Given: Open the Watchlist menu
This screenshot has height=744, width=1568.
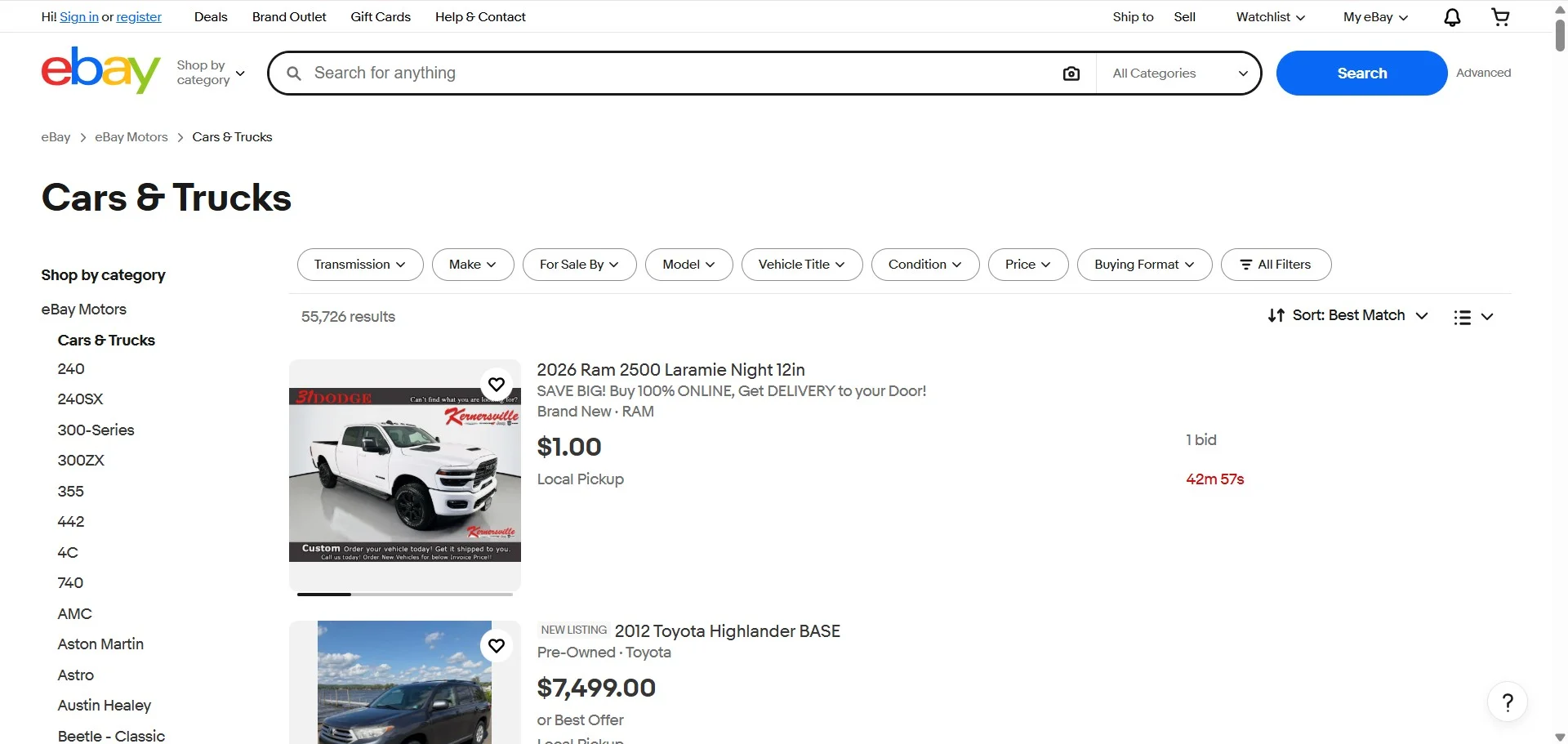Looking at the screenshot, I should pyautogui.click(x=1270, y=17).
